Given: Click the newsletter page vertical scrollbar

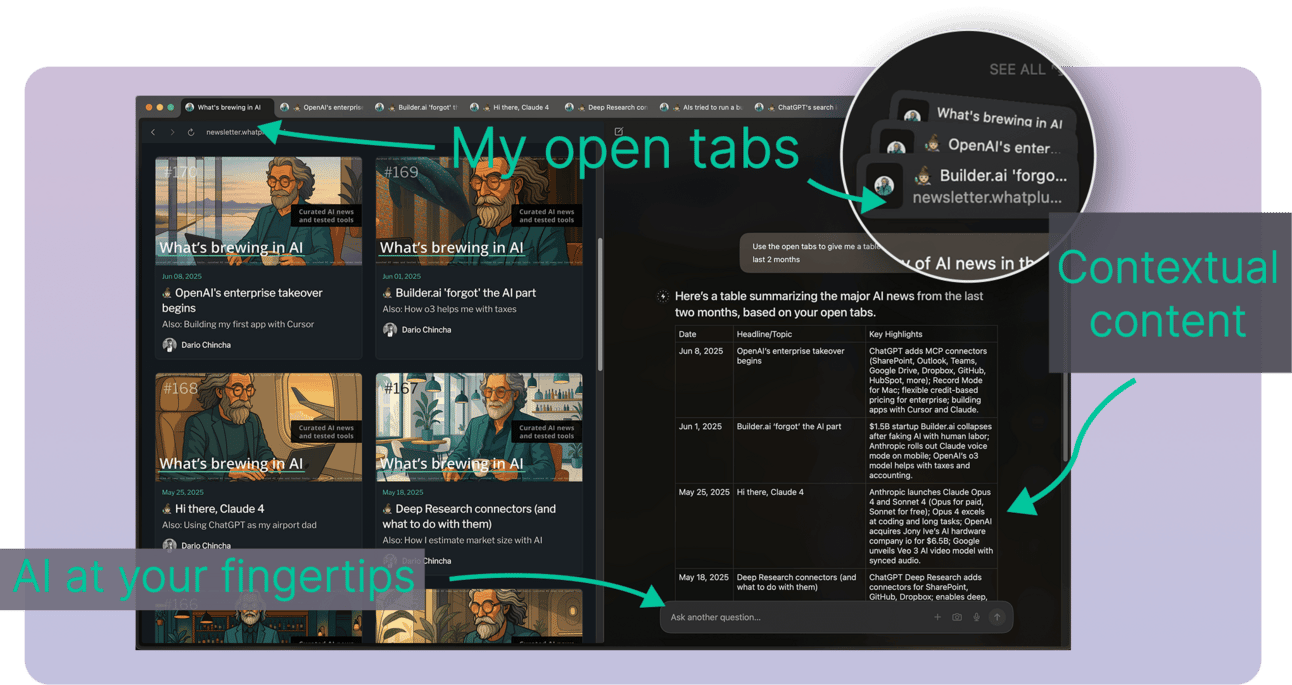Looking at the screenshot, I should (599, 305).
